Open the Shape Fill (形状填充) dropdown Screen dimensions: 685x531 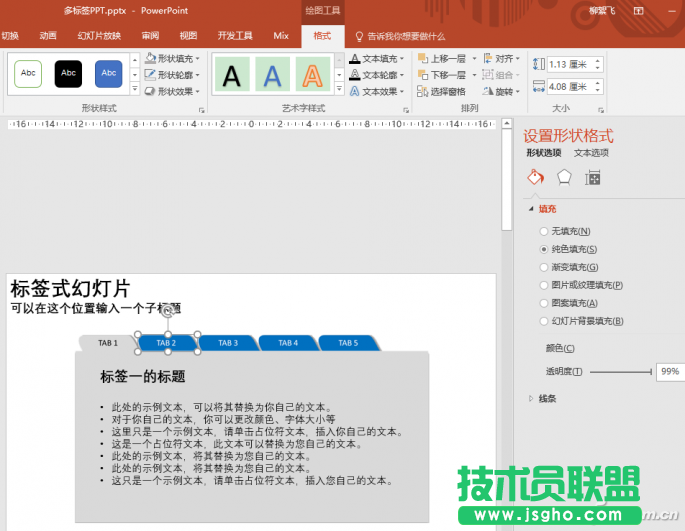pos(173,59)
